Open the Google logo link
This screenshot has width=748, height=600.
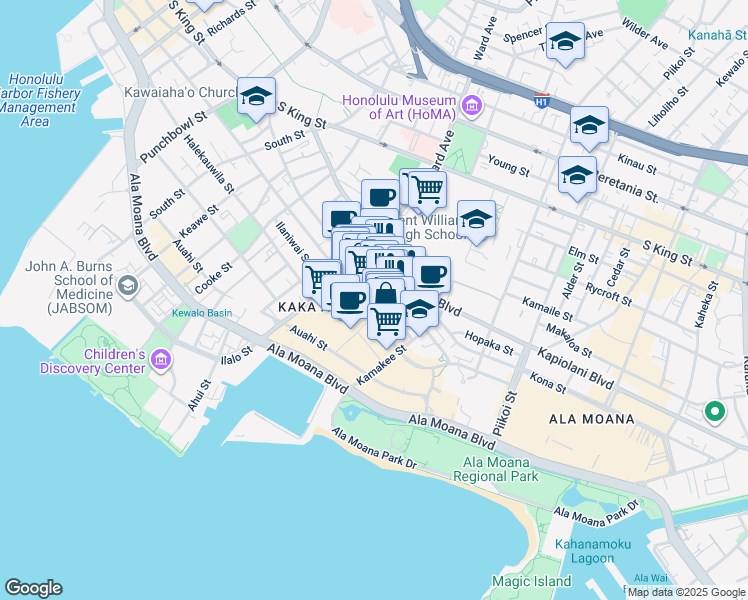(33, 588)
